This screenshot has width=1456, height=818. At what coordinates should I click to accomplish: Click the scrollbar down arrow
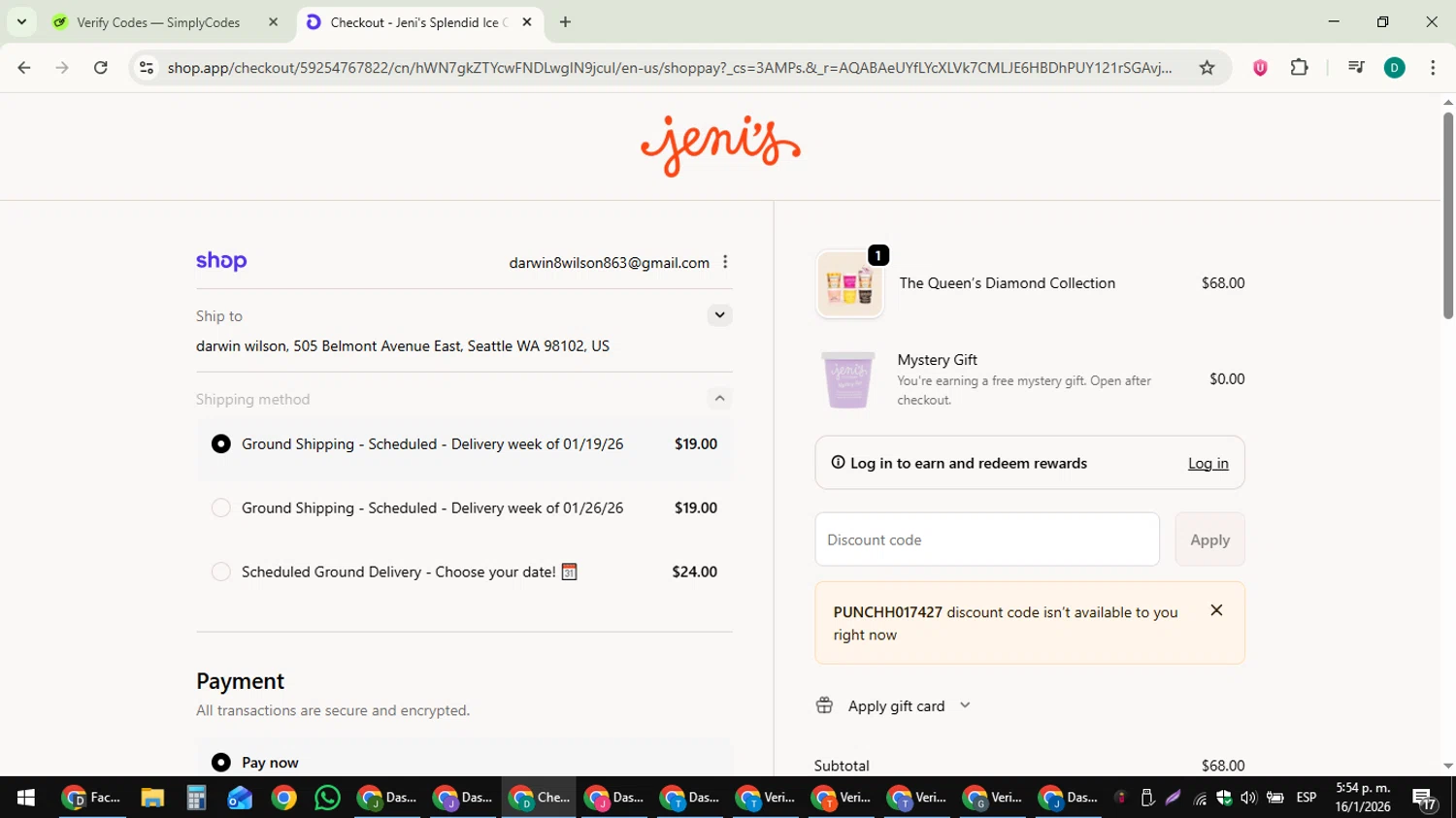coord(1447,766)
